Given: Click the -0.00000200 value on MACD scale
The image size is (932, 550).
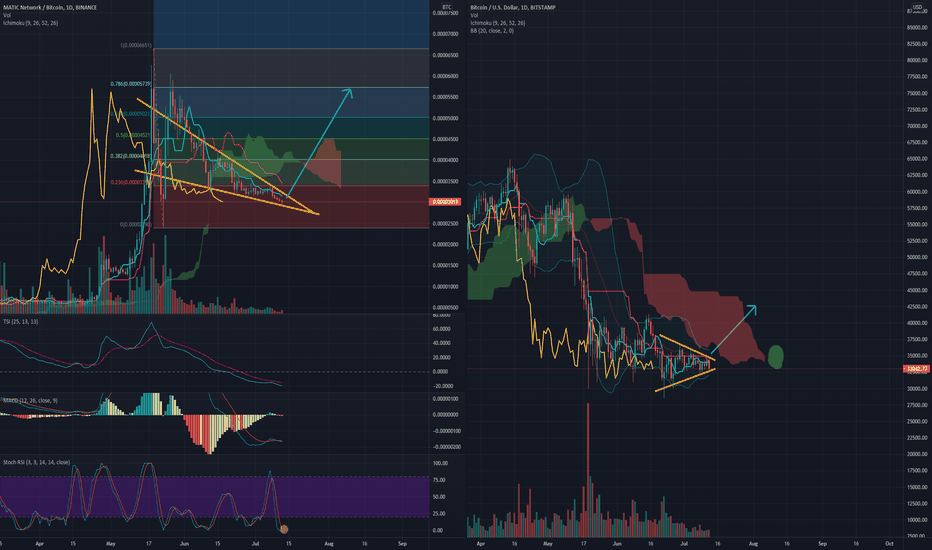Looking at the screenshot, I should [x=446, y=447].
